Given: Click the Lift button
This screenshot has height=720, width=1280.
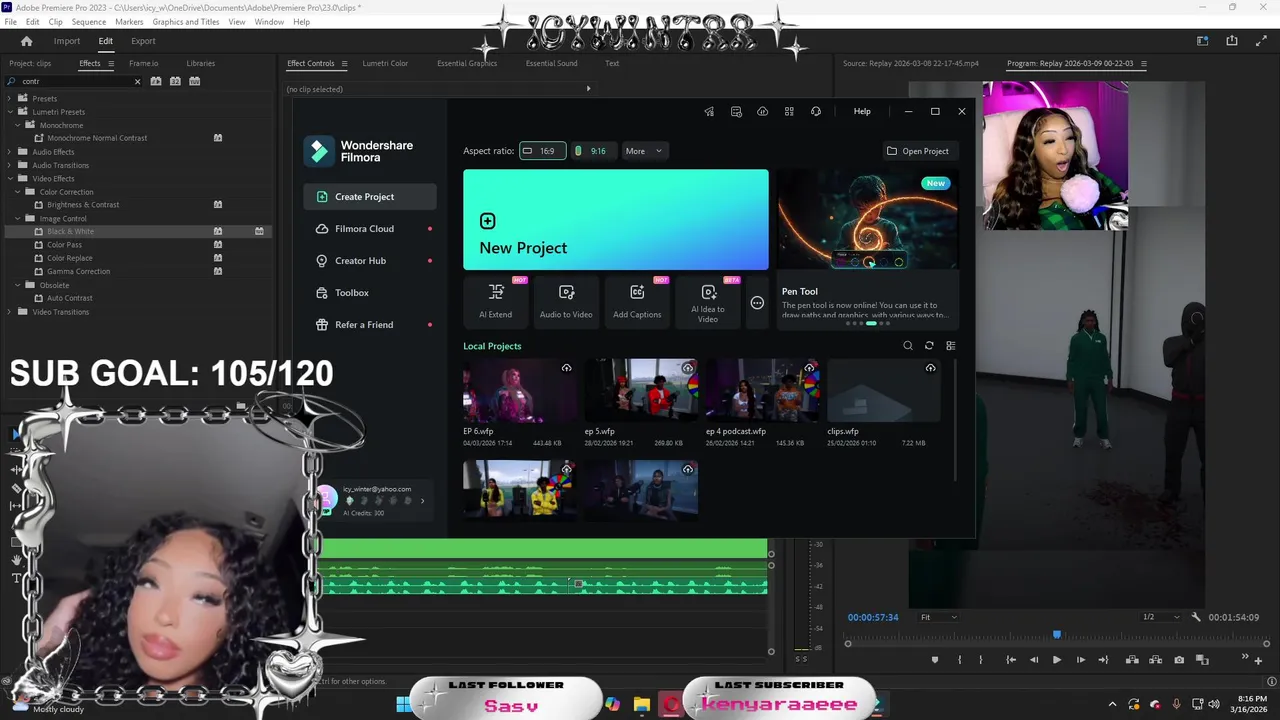Looking at the screenshot, I should click(x=1132, y=660).
